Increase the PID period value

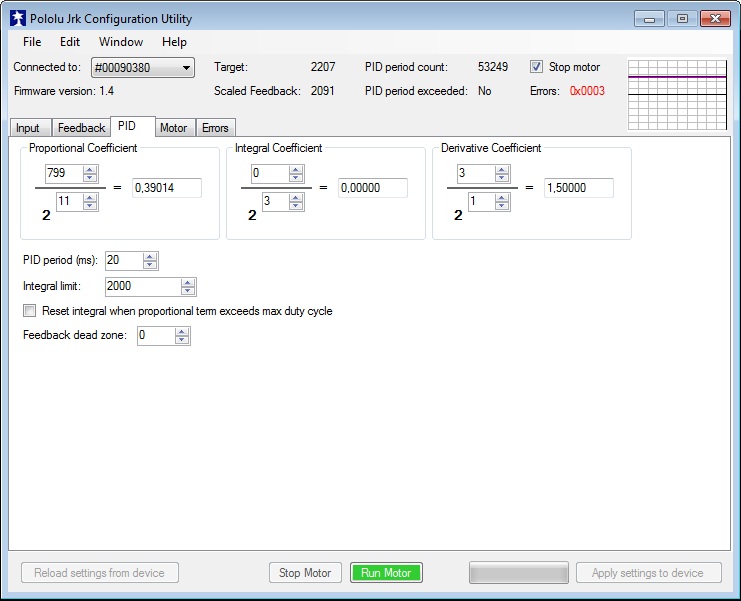[150, 257]
